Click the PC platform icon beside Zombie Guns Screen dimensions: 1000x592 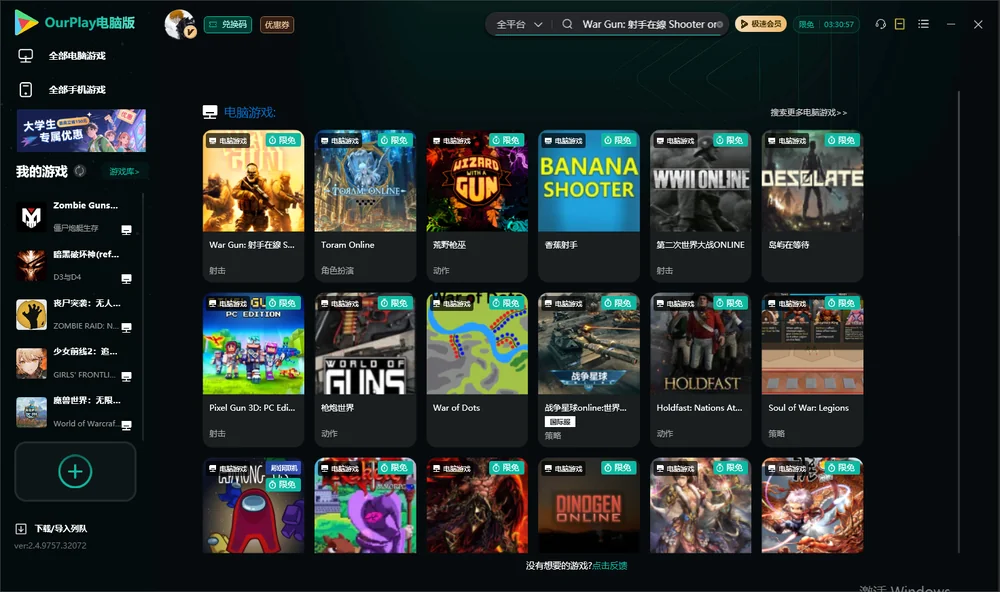126,230
